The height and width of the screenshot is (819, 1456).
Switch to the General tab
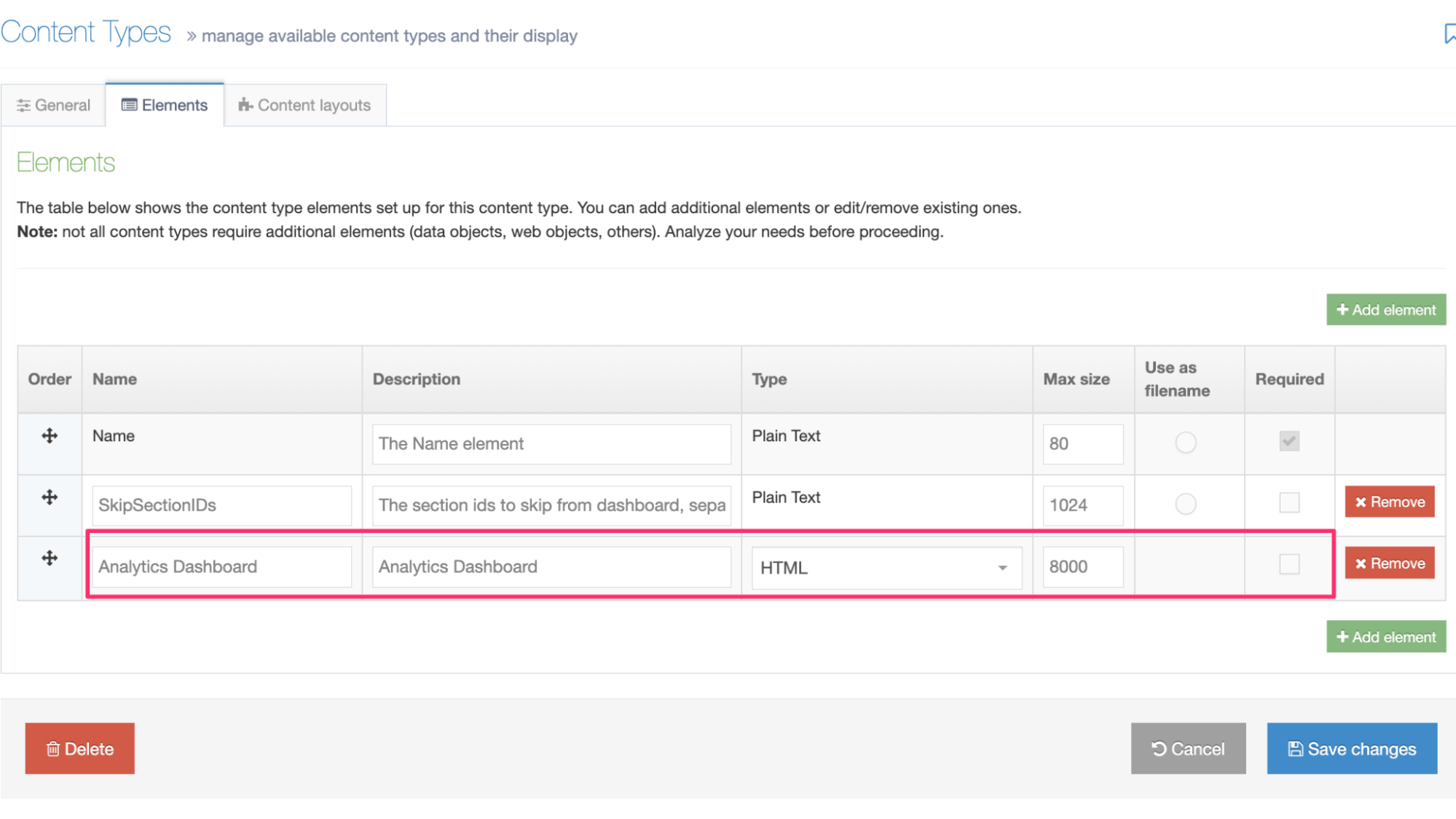coord(54,106)
